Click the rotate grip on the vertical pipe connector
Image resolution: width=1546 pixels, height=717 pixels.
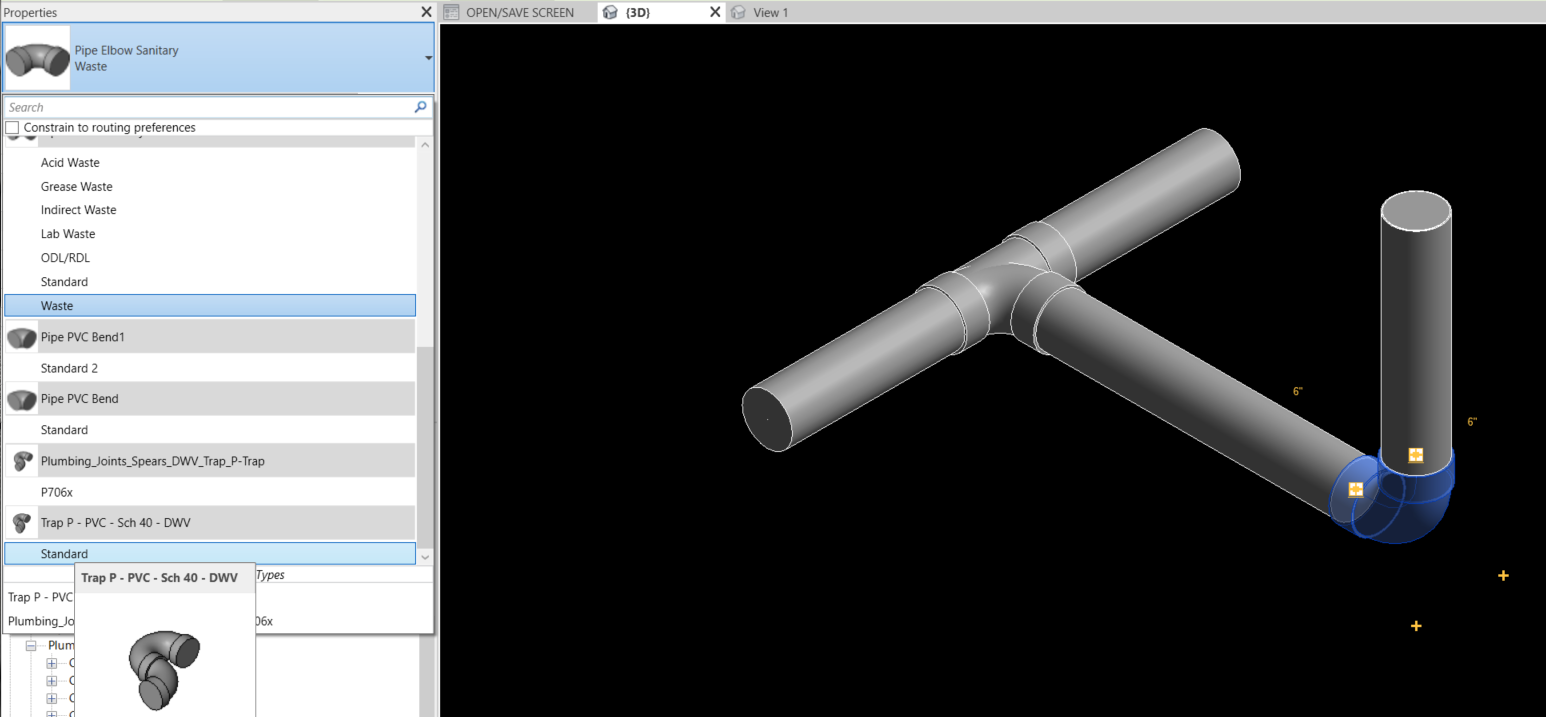point(1414,455)
